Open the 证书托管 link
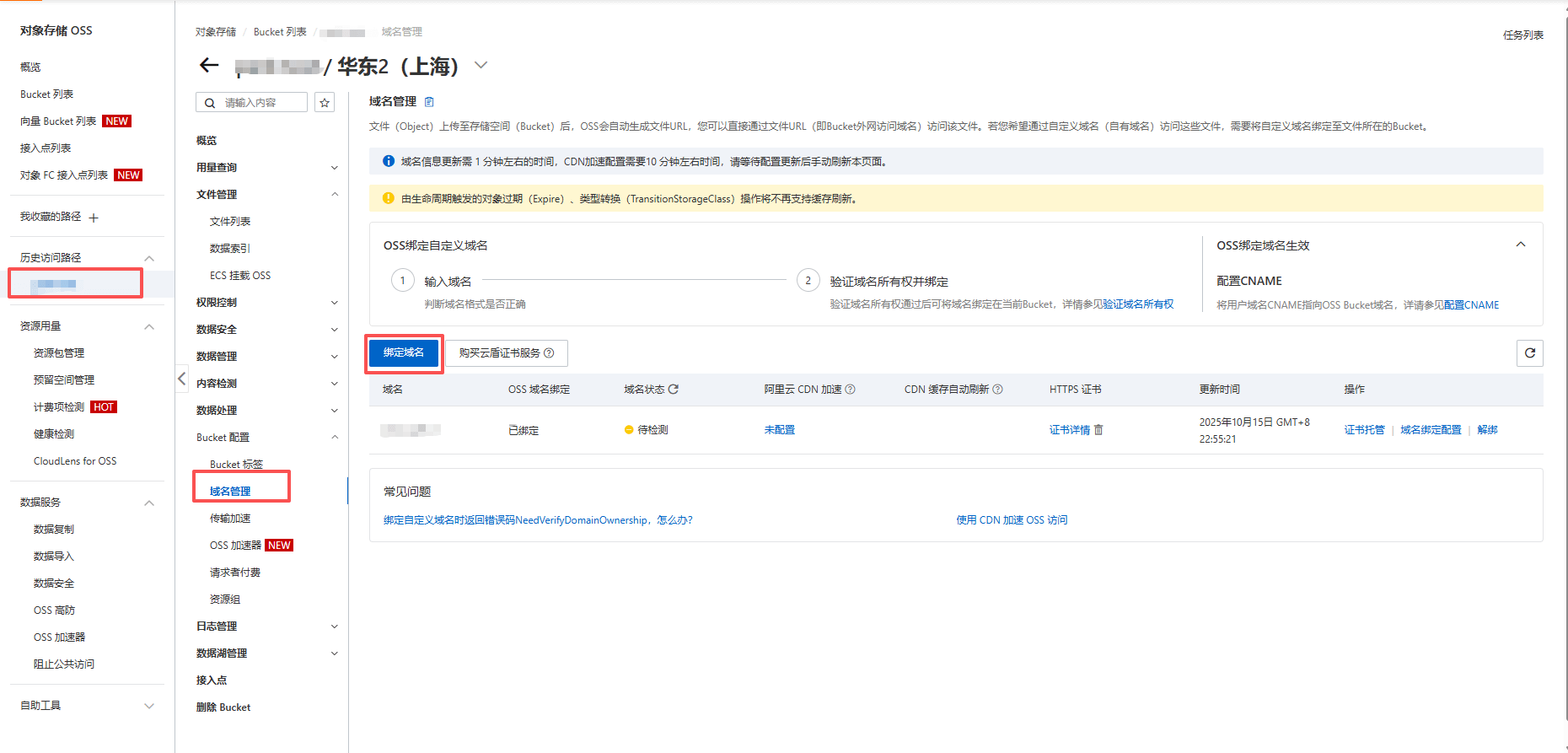The image size is (1568, 753). (x=1364, y=430)
